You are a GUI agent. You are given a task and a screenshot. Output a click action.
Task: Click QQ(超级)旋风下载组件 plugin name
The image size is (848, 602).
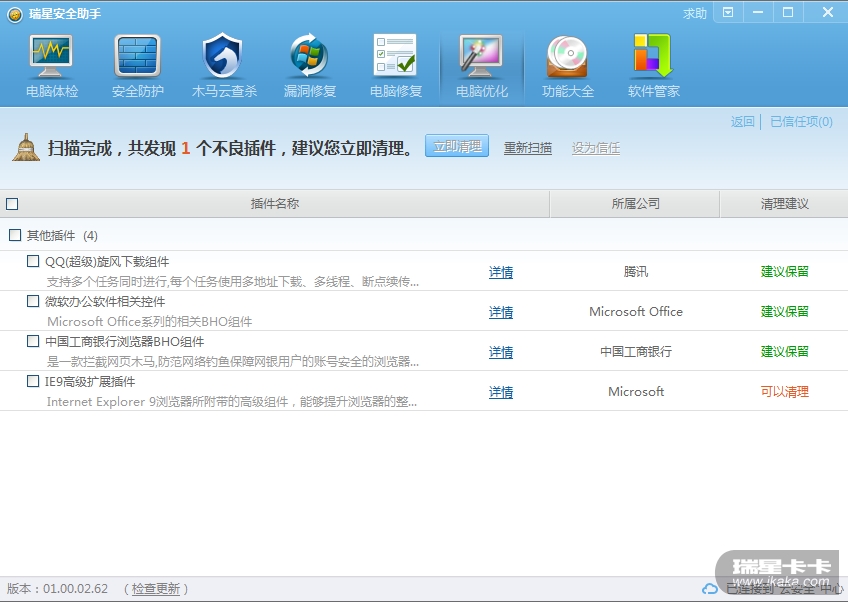[x=107, y=262]
